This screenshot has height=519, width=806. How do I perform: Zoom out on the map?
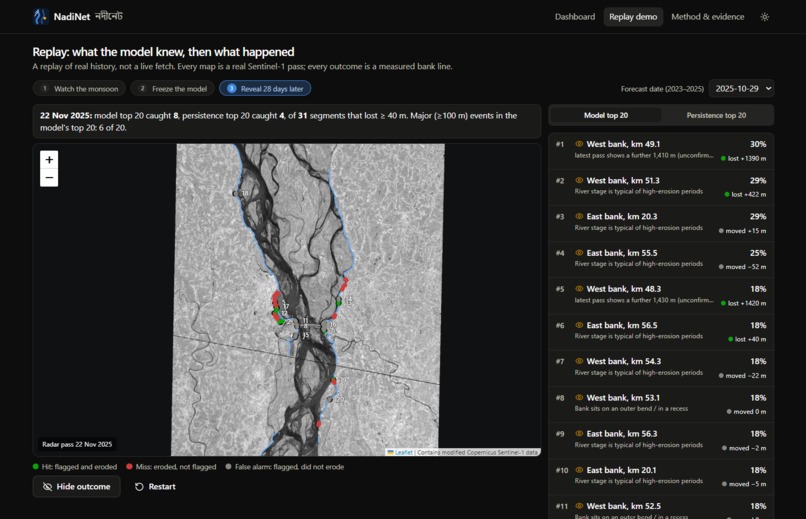pyautogui.click(x=49, y=178)
